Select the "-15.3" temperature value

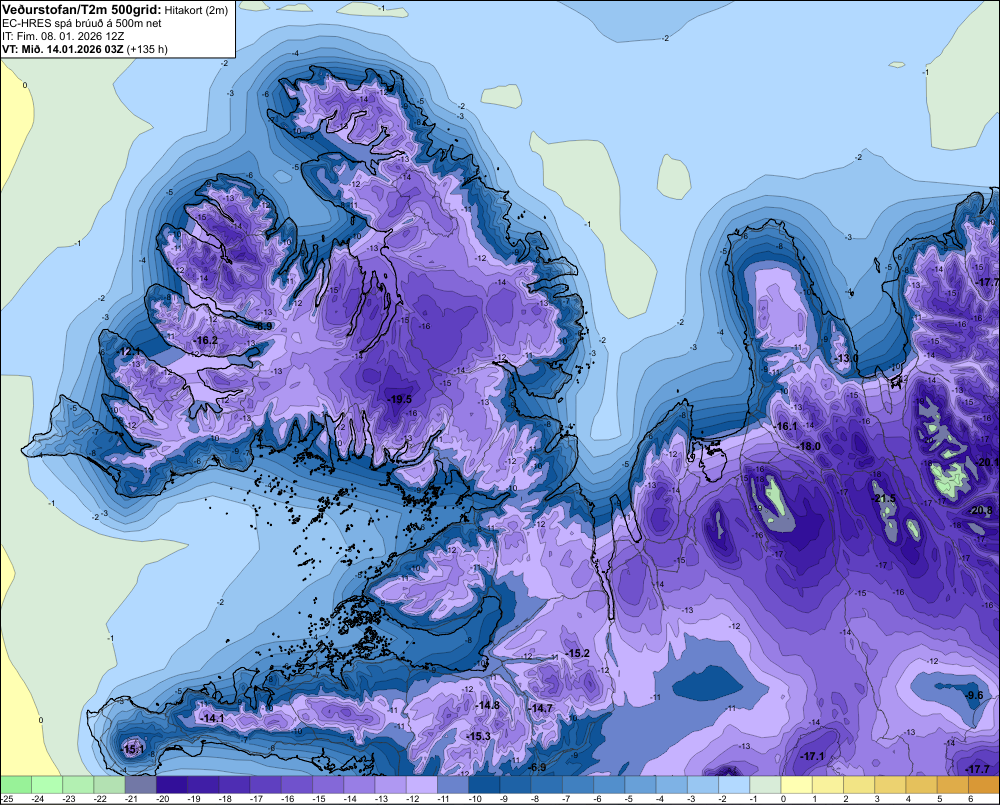coord(479,737)
